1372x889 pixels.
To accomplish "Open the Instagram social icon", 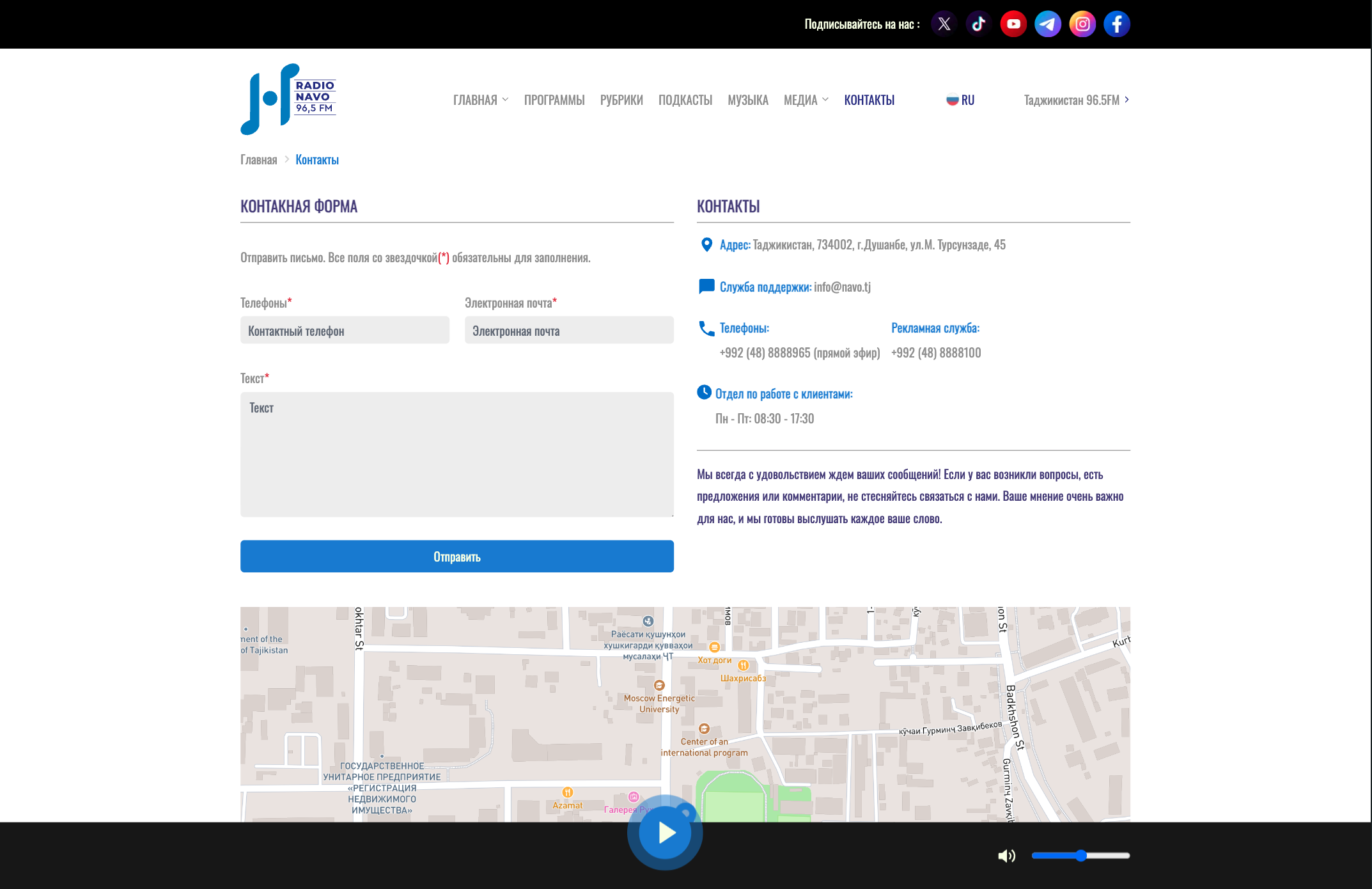I will click(x=1082, y=24).
